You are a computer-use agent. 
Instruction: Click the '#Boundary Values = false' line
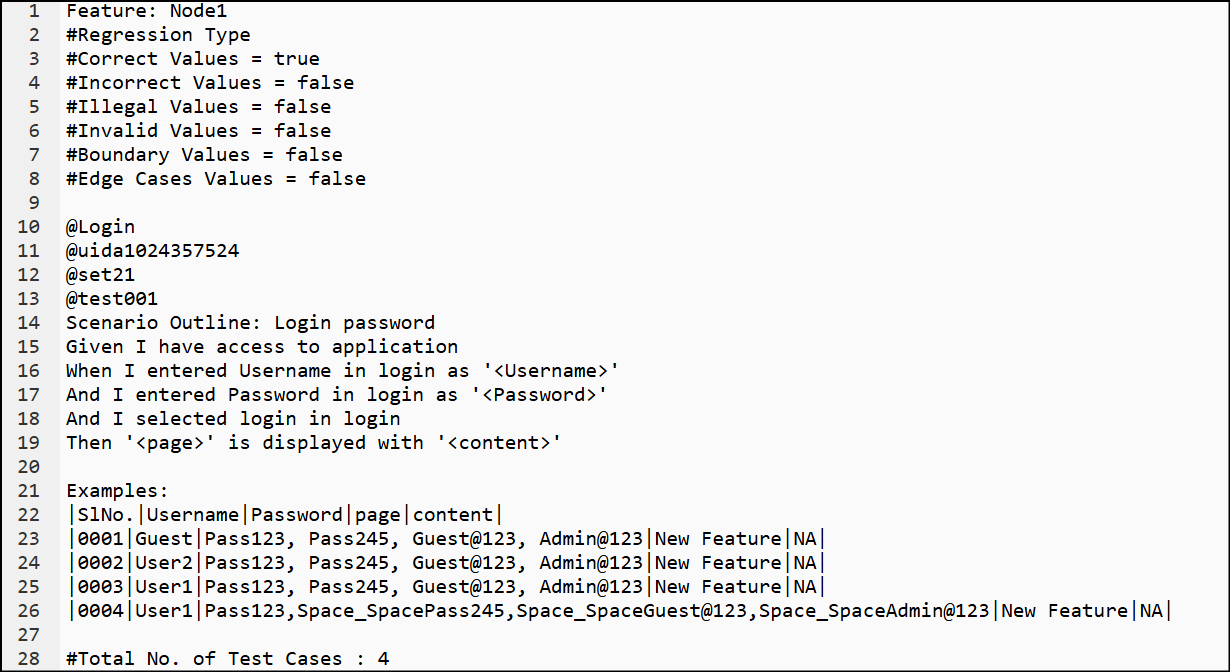pos(204,155)
